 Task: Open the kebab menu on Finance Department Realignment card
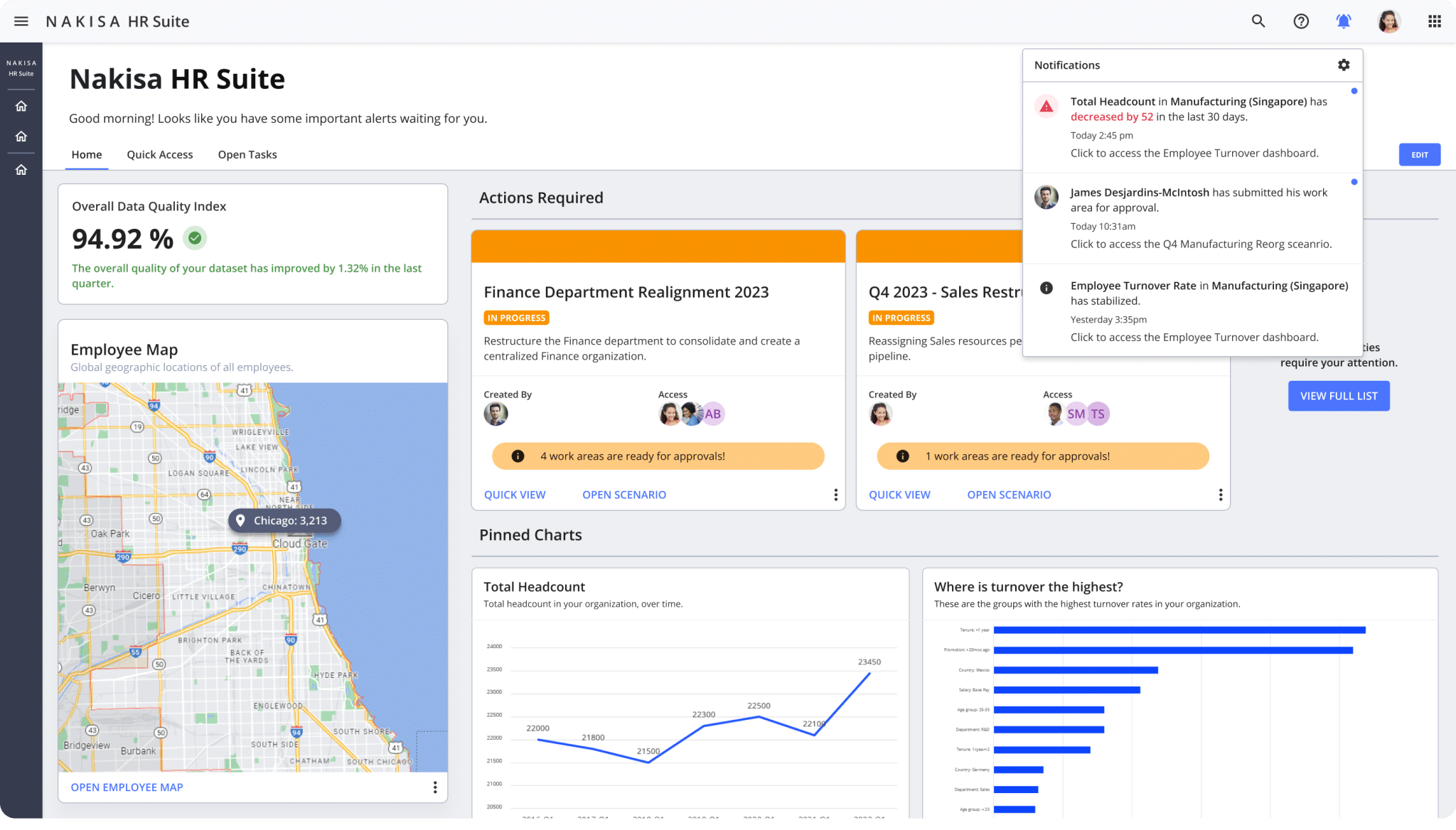point(835,495)
